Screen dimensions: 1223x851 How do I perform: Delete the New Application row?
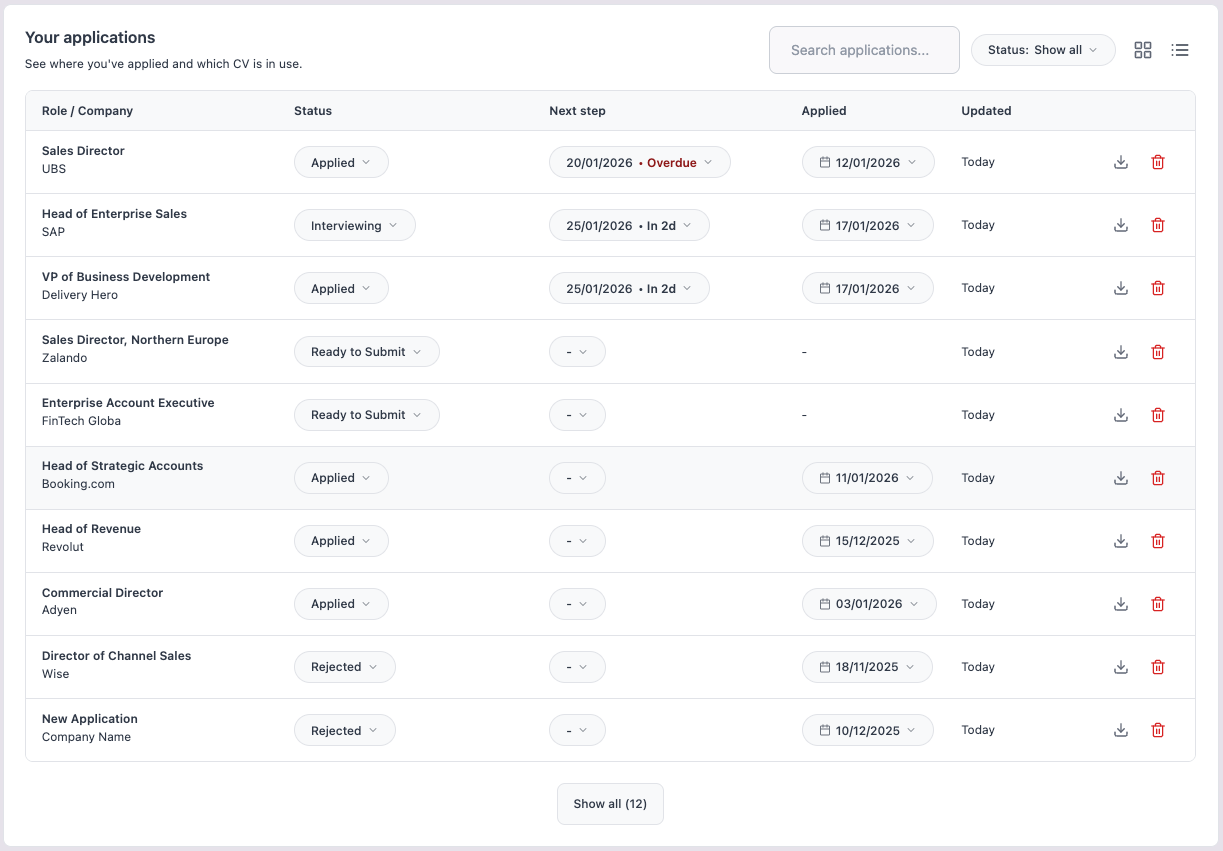[1157, 730]
